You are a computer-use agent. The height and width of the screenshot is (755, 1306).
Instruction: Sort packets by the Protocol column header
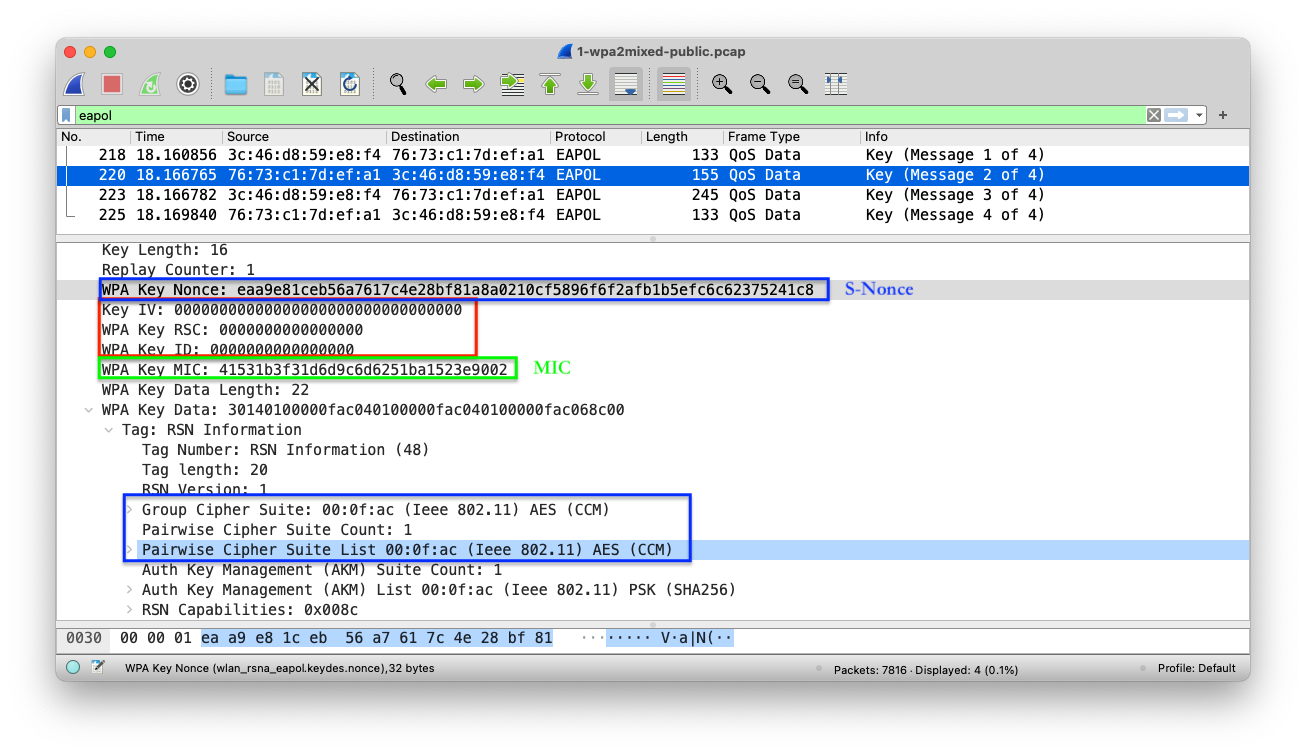[580, 137]
